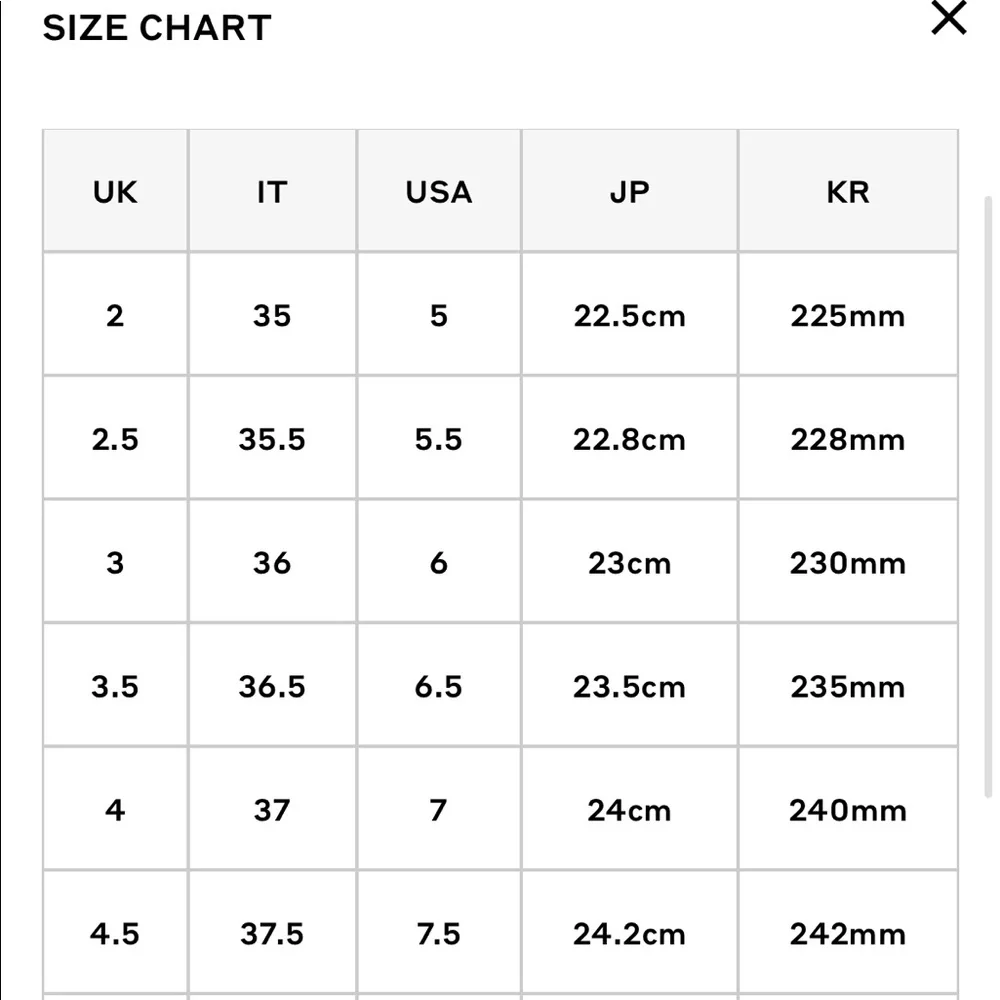Click the UK column header
1000x1000 pixels.
(x=115, y=192)
